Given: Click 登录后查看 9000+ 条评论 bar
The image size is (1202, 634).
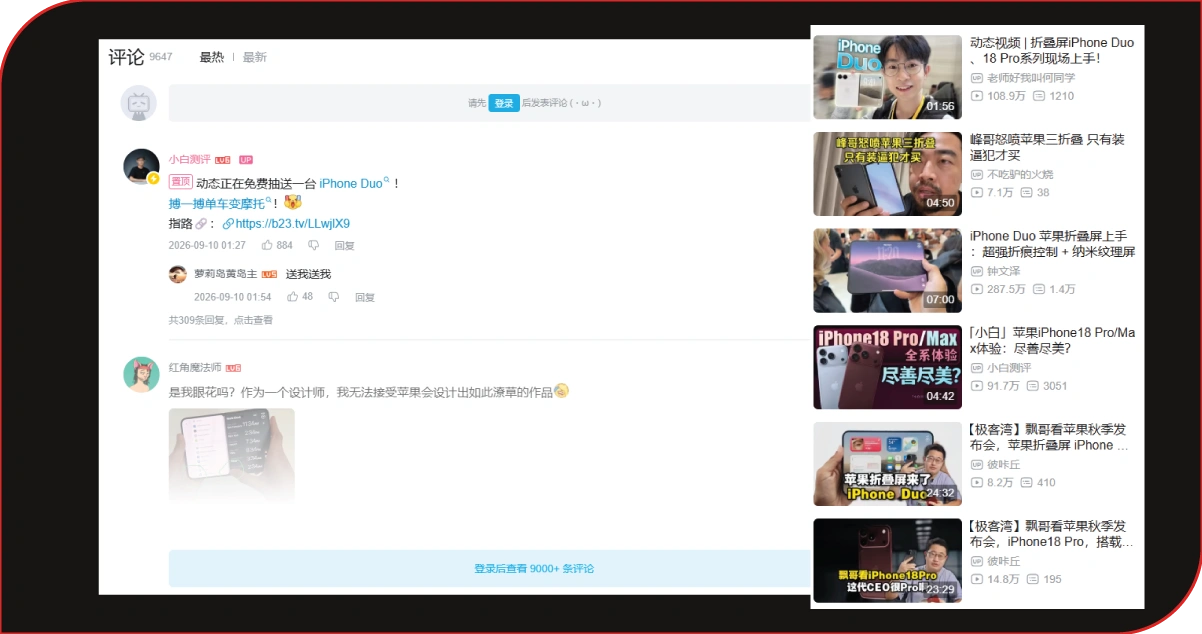Looking at the screenshot, I should (489, 568).
